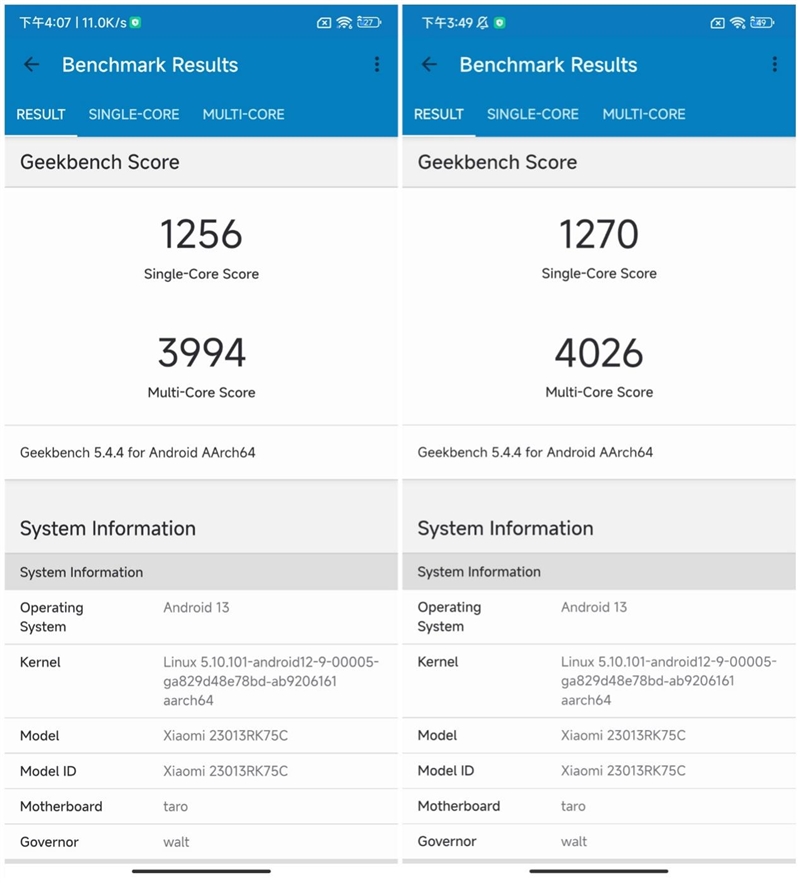Tap back arrow in left Benchmark Results
Image resolution: width=800 pixels, height=883 pixels.
coord(32,65)
